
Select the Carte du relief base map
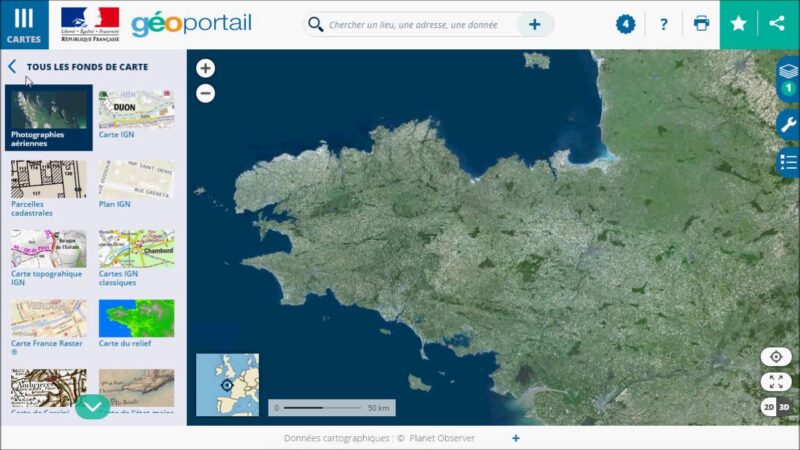tap(136, 319)
